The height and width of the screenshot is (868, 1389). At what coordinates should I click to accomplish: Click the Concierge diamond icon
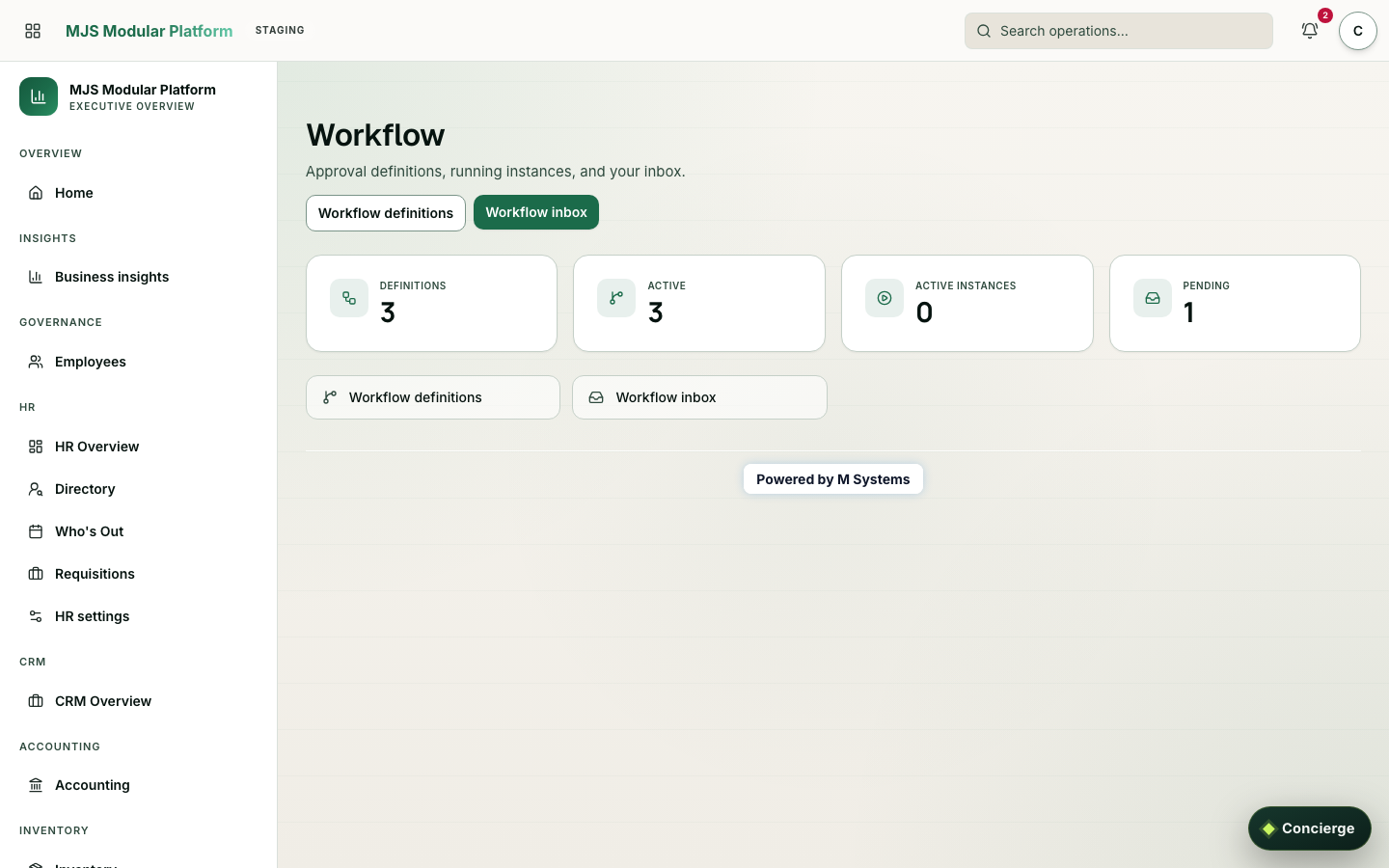pos(1268,828)
